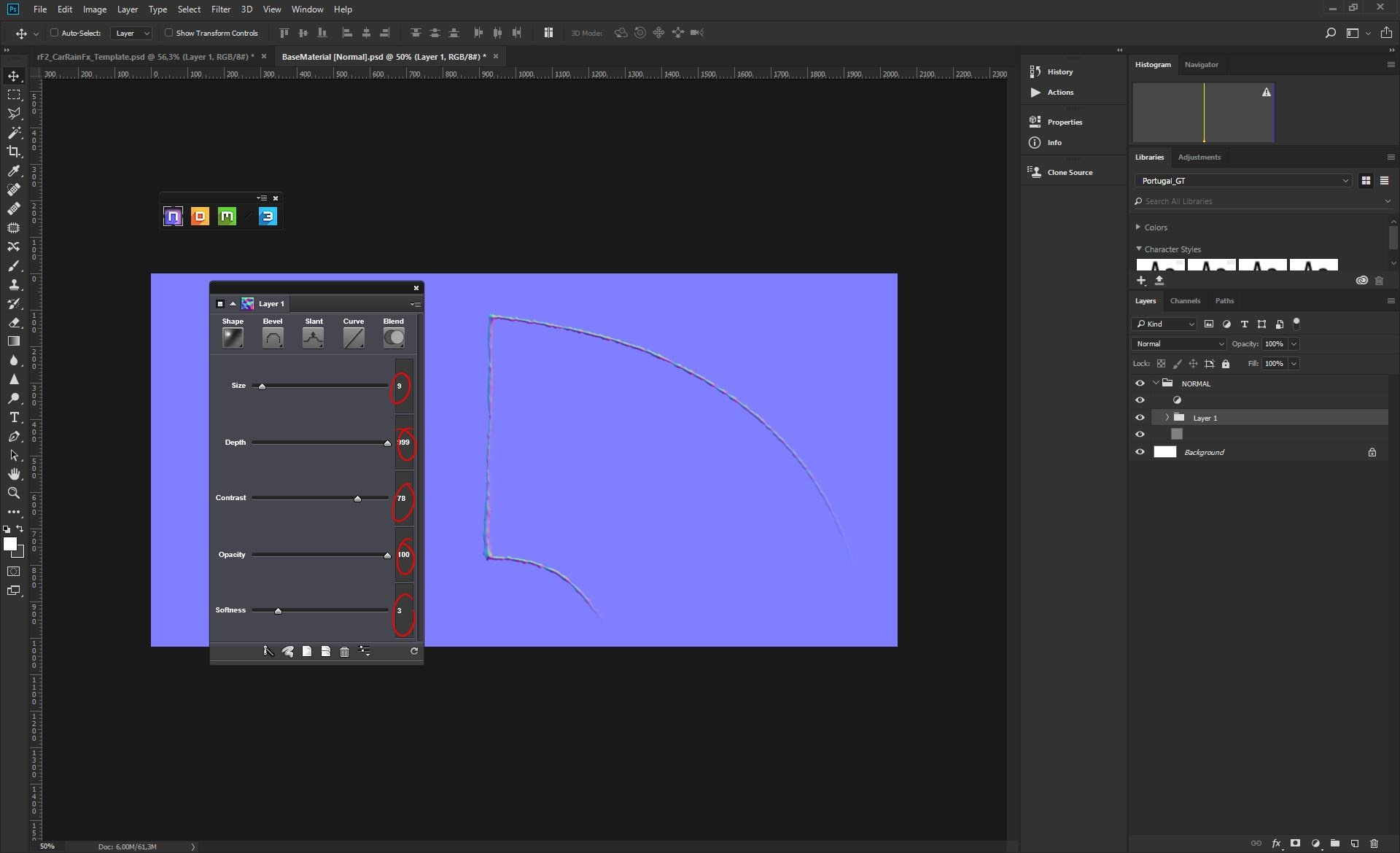The image size is (1400, 853).
Task: Switch to rF2_CarRainFx_Template.psd tab
Action: [146, 56]
